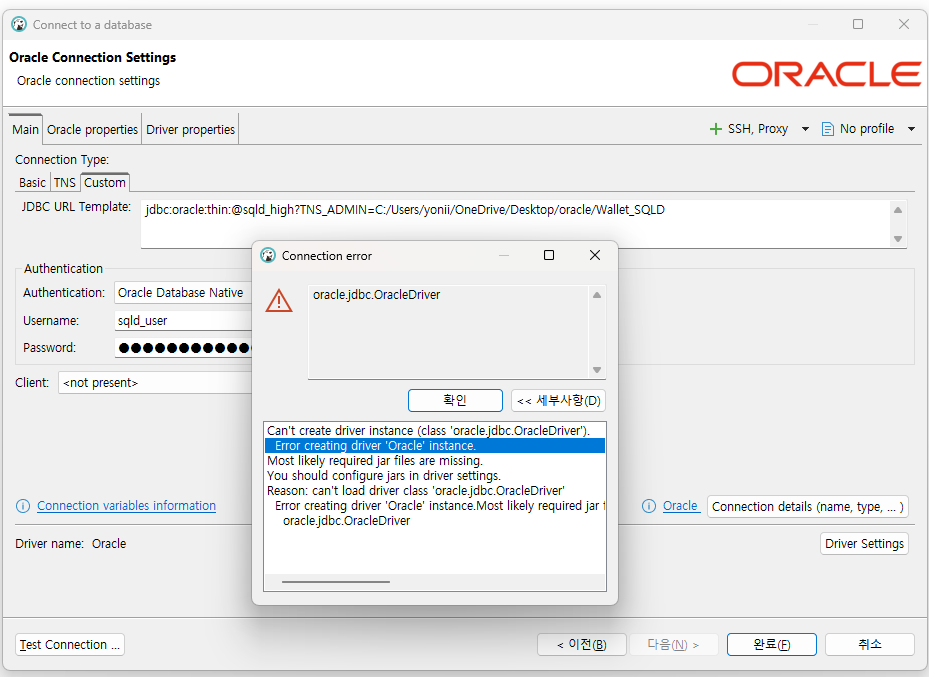This screenshot has height=677, width=929.
Task: Click oracle.jdbc.OracleDriver message text in error box
Action: 376,294
